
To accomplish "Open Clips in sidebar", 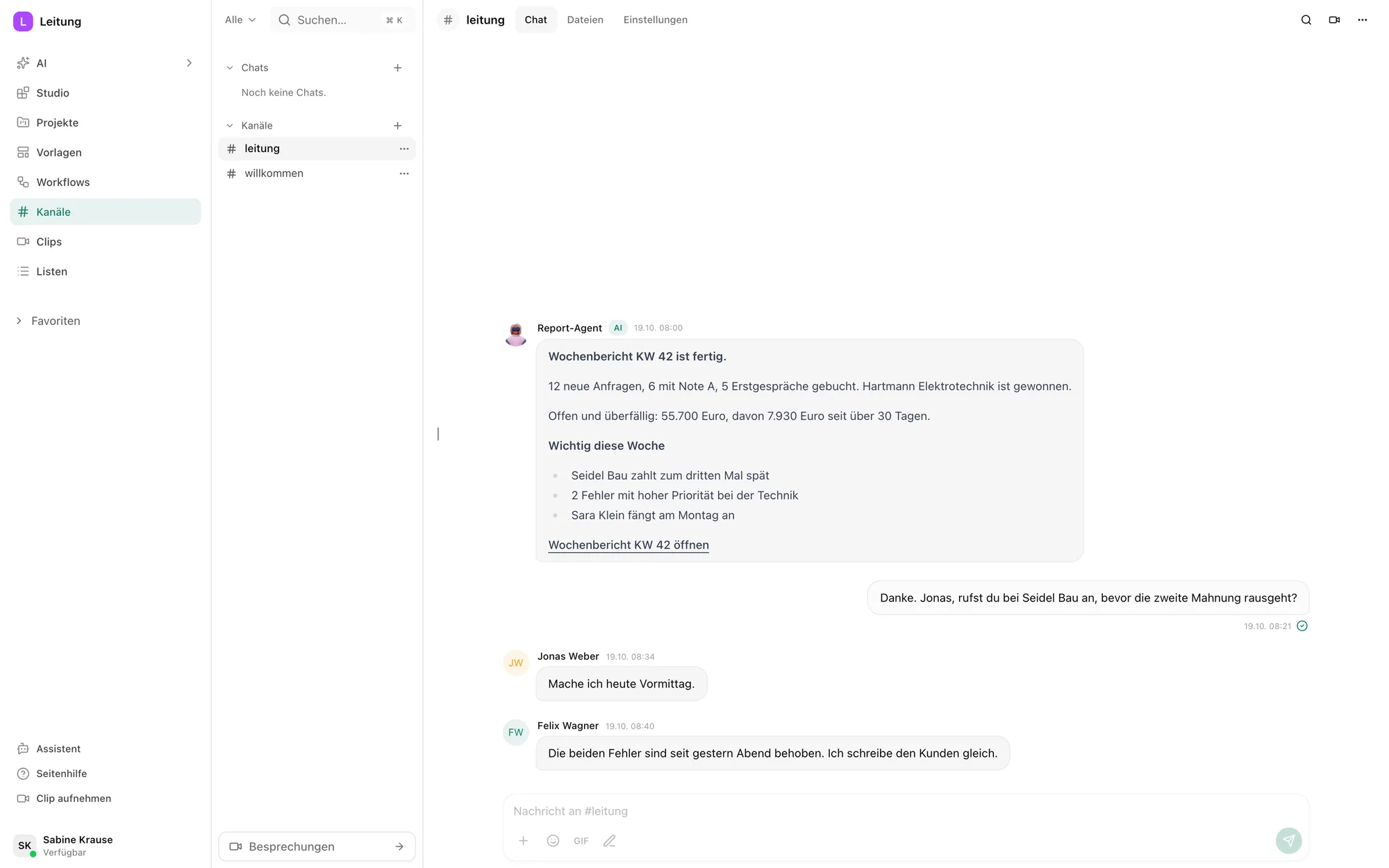I will point(105,242).
